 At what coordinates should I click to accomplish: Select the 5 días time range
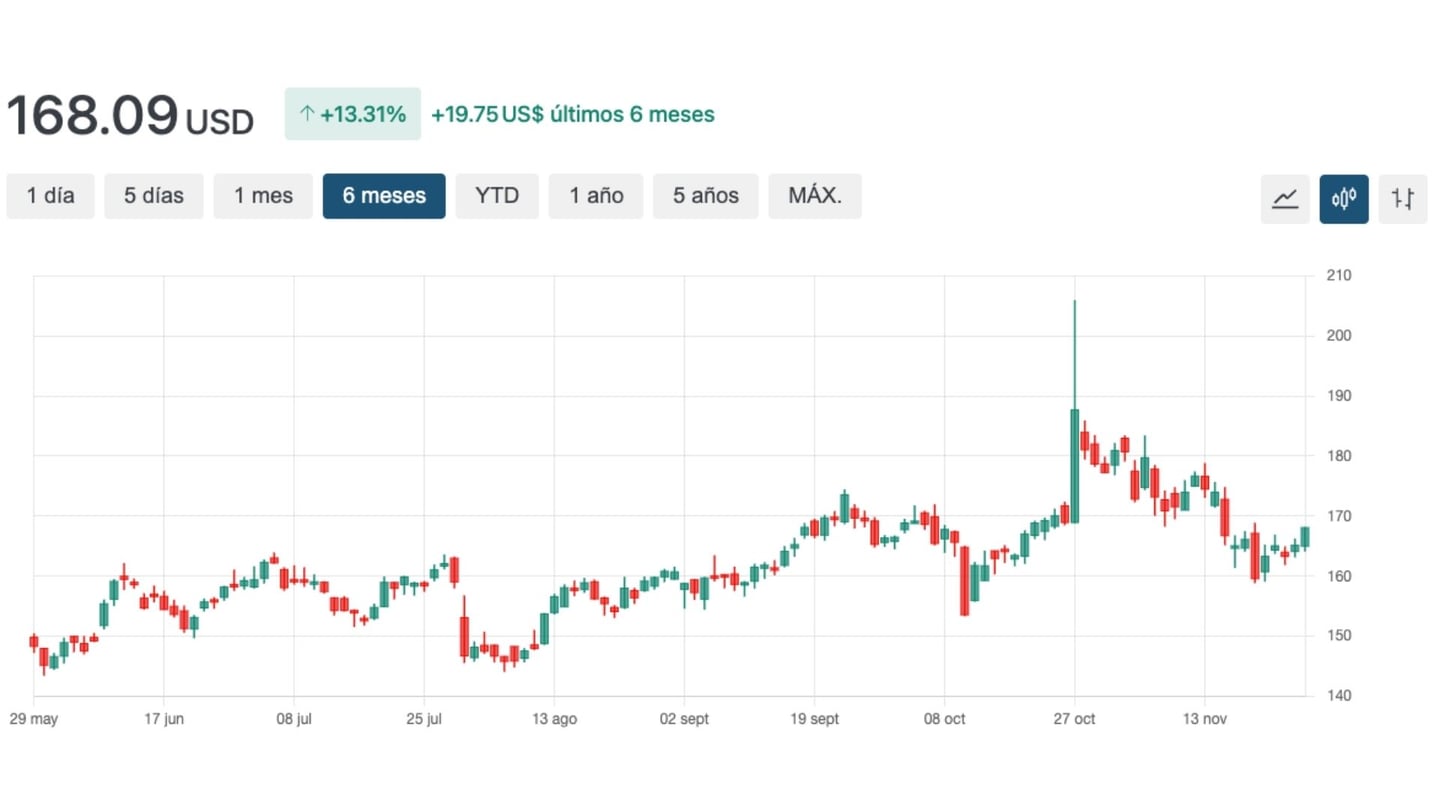point(154,196)
